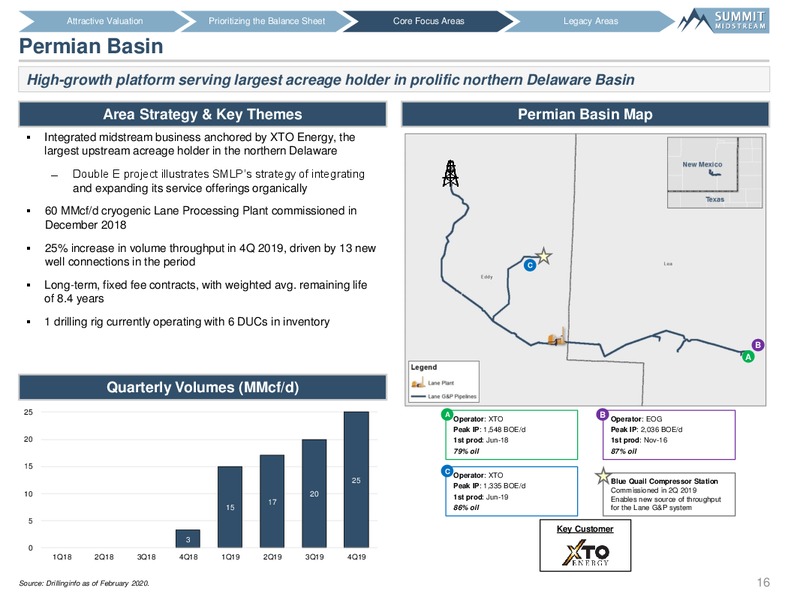This screenshot has width=788, height=600.
Task: Click the 60 MMcf/d cryogenic Lane Plant bullet
Action: 201,218
